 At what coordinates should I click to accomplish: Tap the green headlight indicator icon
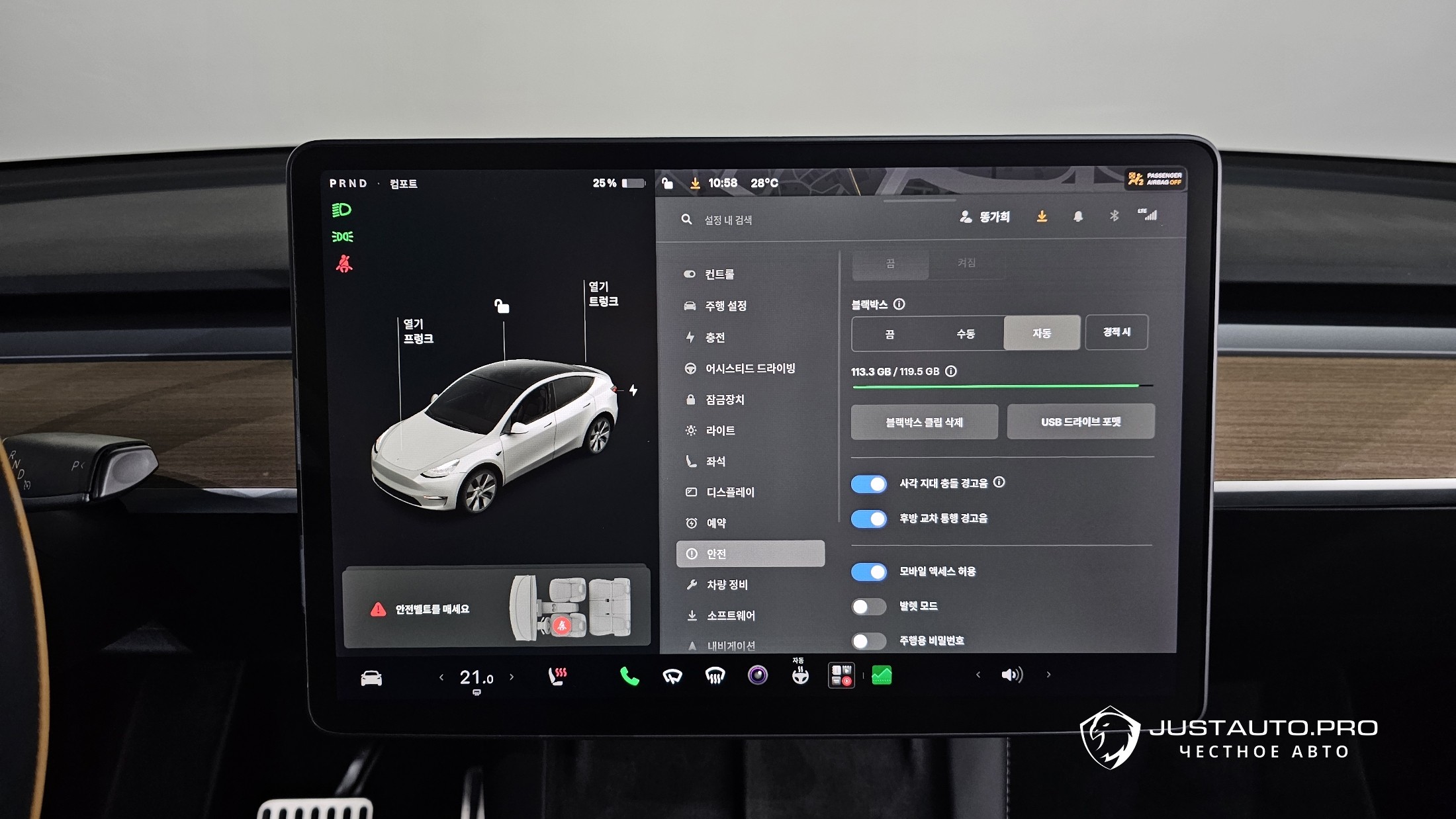(x=341, y=210)
